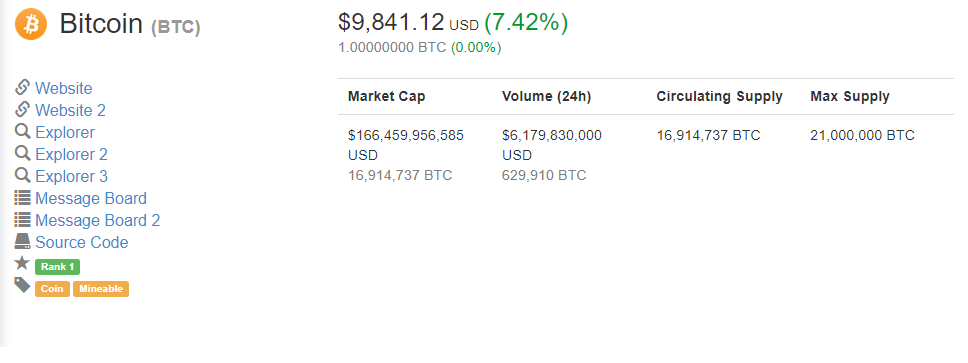Select the orange Mineable tag
The width and height of the screenshot is (968, 363).
(101, 289)
